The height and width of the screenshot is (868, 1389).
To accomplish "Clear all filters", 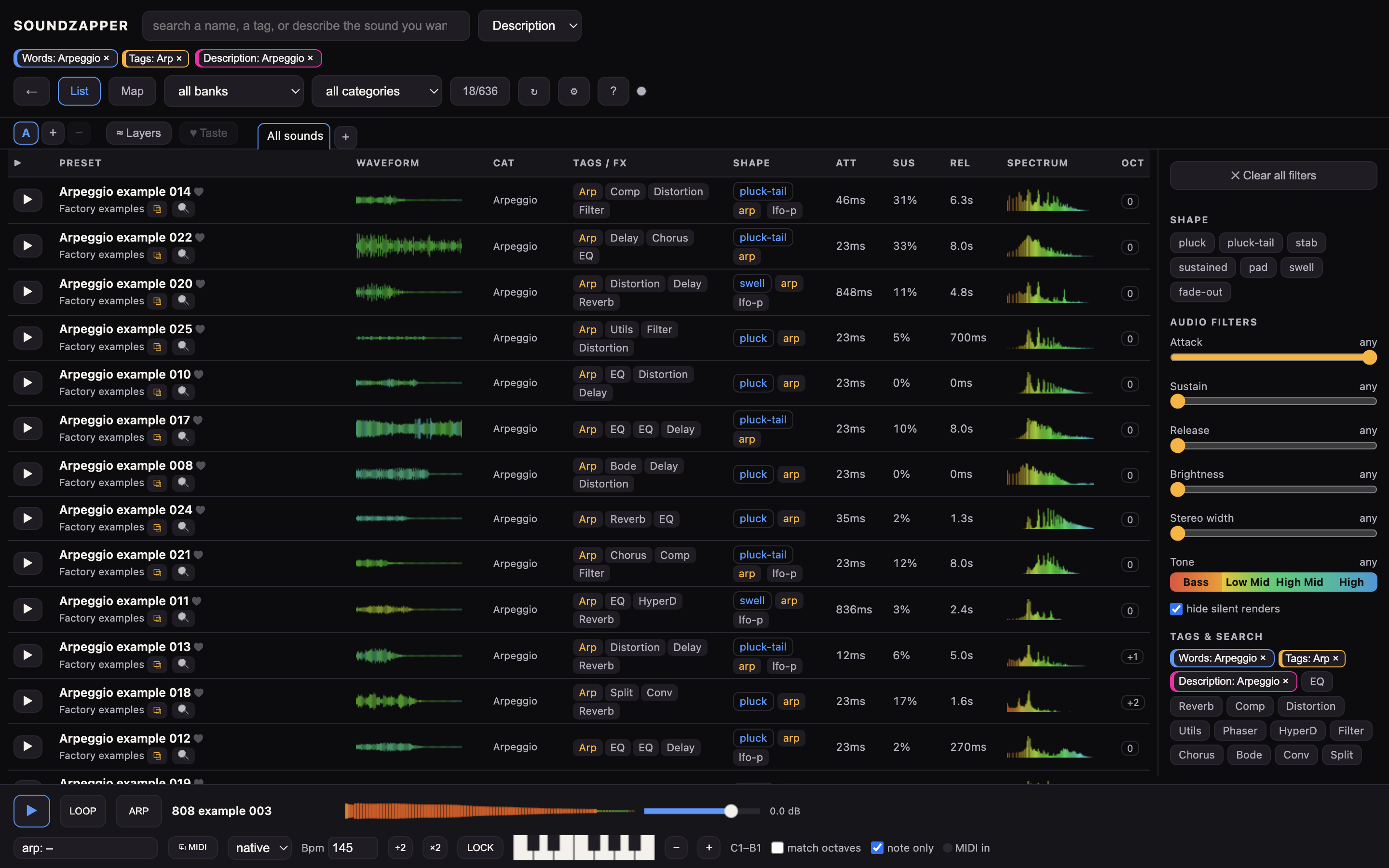I will tap(1273, 175).
